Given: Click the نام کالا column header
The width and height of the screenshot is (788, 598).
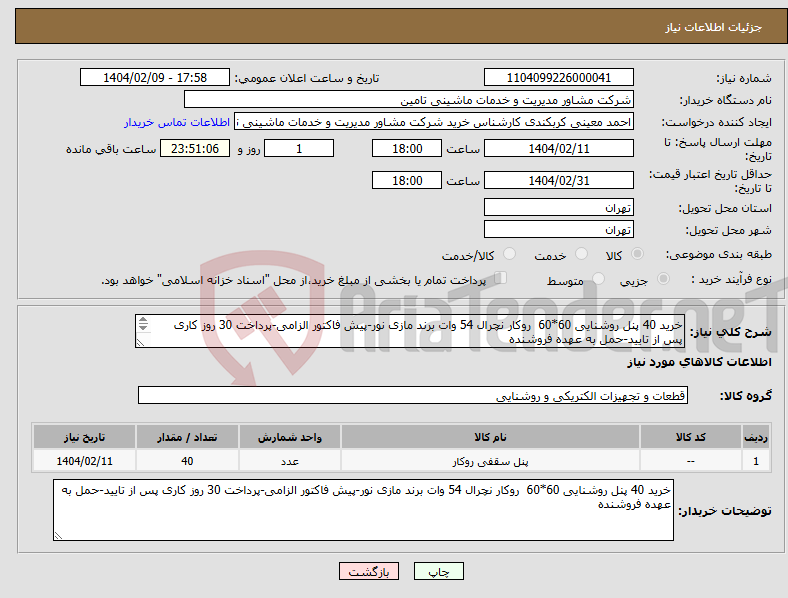Looking at the screenshot, I should click(x=490, y=437).
